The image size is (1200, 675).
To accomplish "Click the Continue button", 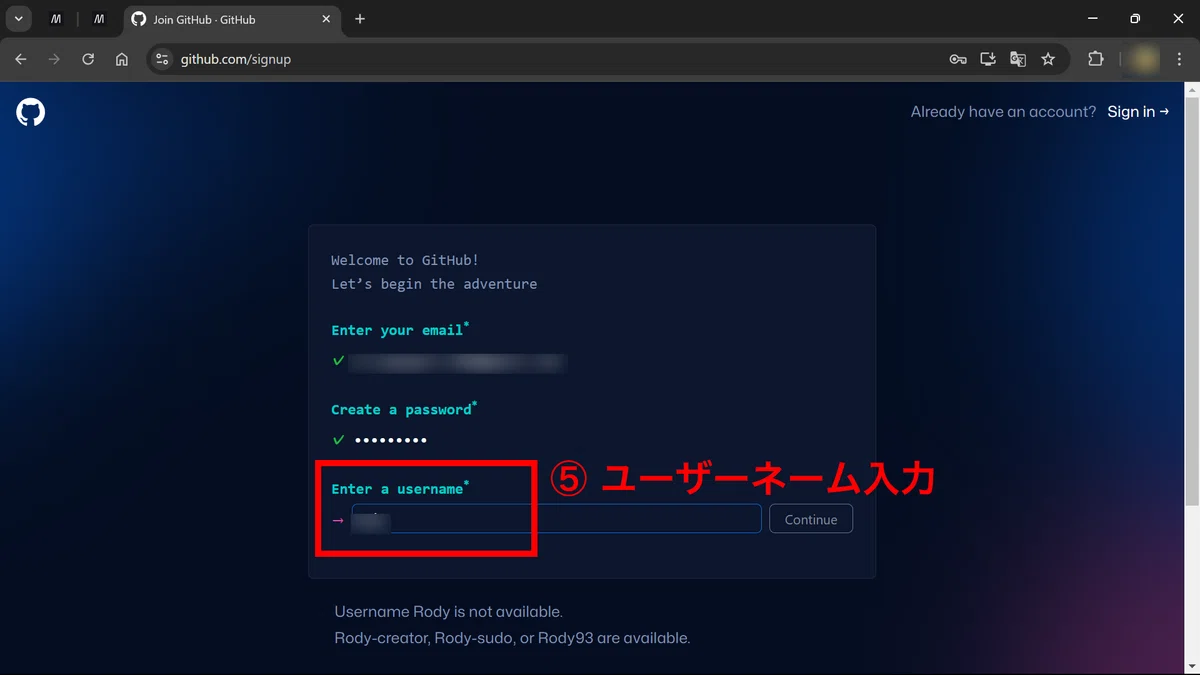I will click(811, 519).
